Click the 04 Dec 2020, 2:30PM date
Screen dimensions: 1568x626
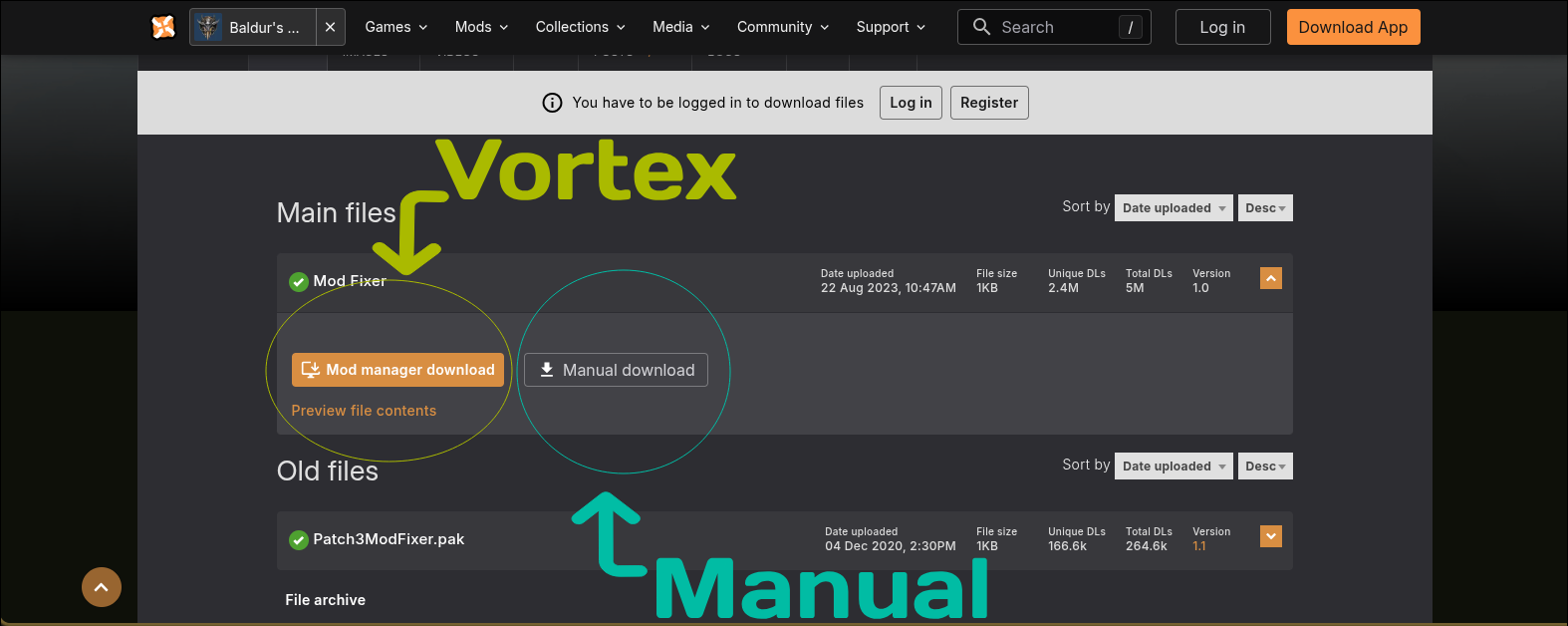(x=891, y=546)
